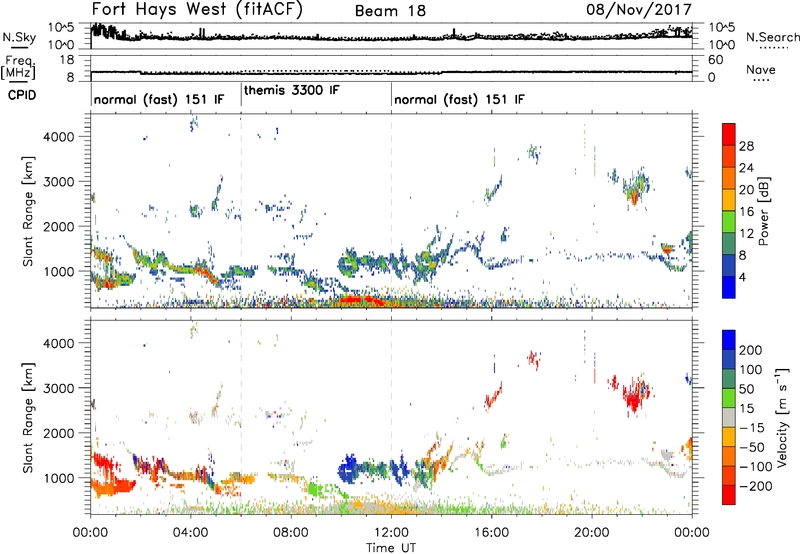Screen dimensions: 800x554
Task: Click the red top of the power colorbar
Action: pyautogui.click(x=729, y=134)
